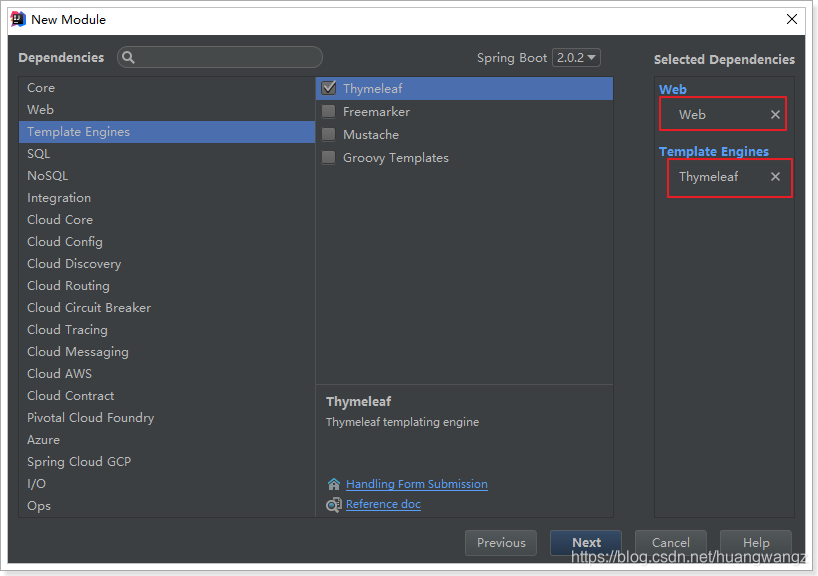Select the Core category
Screen dimensions: 818x576
click(167, 88)
